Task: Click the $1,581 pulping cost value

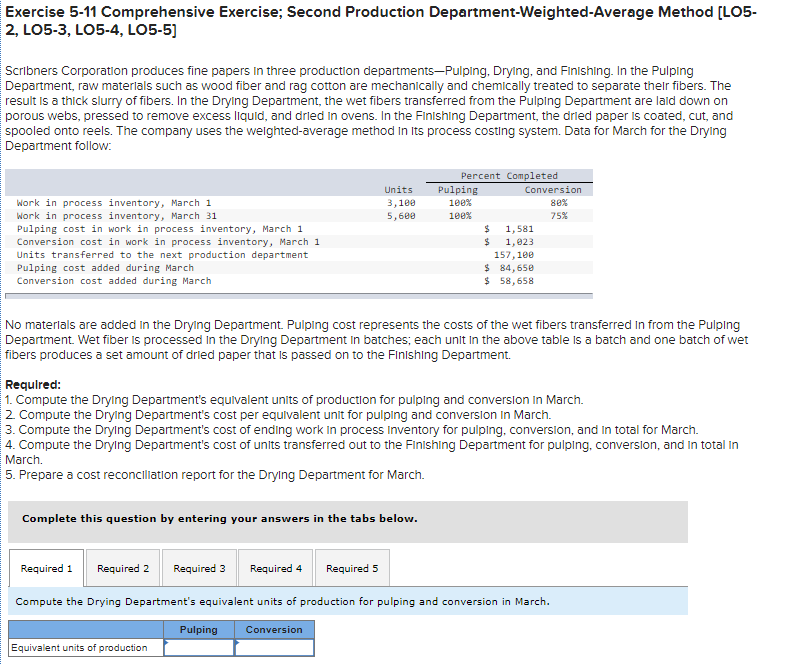Action: point(509,229)
